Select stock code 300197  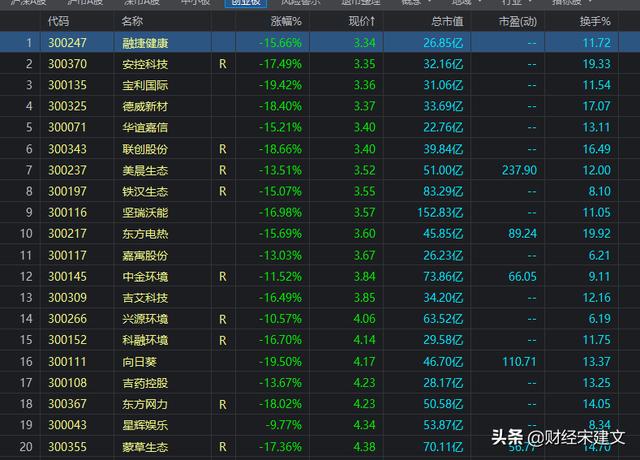tap(67, 191)
